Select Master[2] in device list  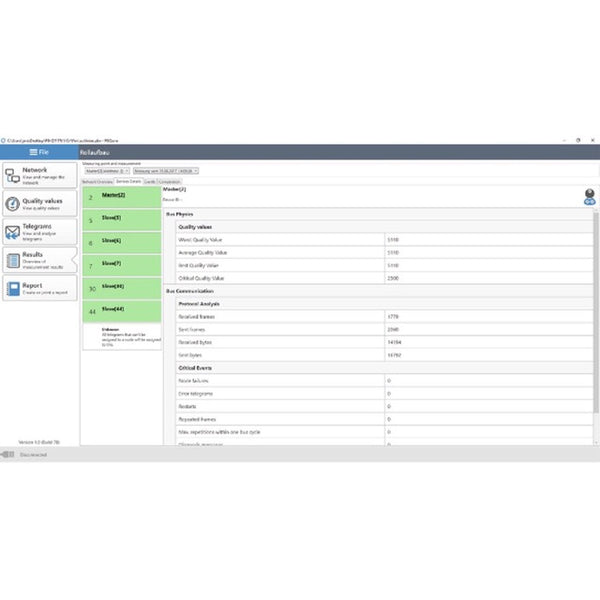coord(122,197)
